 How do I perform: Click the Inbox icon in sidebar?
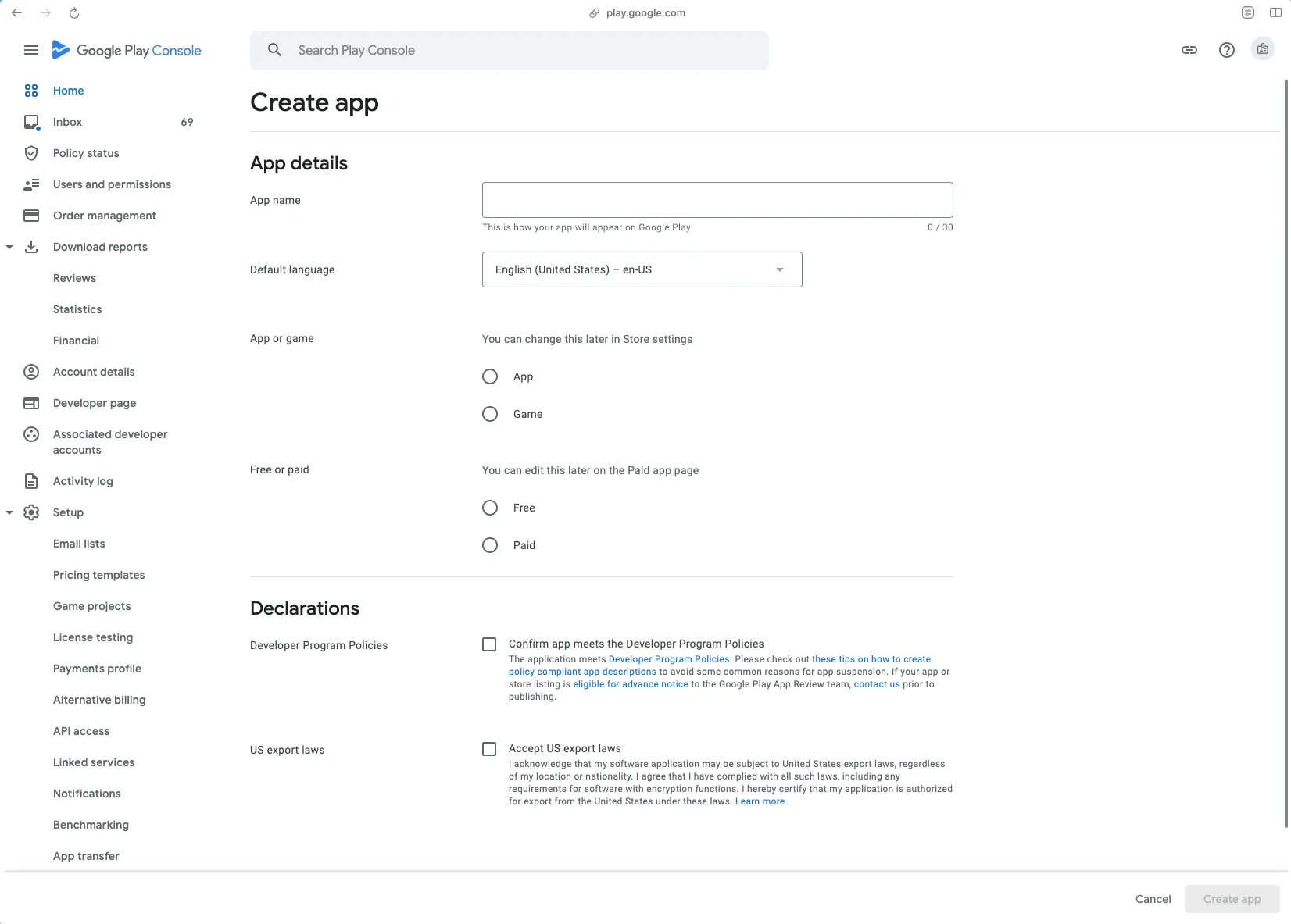[31, 122]
